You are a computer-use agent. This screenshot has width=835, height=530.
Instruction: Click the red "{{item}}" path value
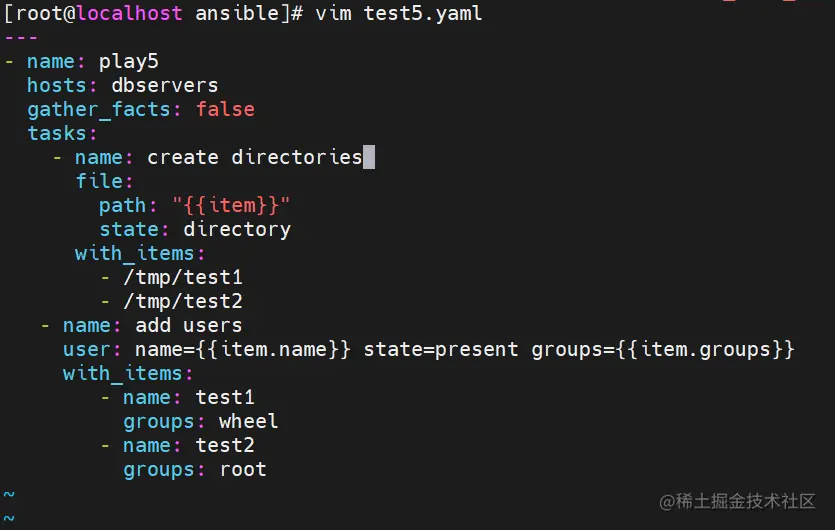(x=231, y=205)
